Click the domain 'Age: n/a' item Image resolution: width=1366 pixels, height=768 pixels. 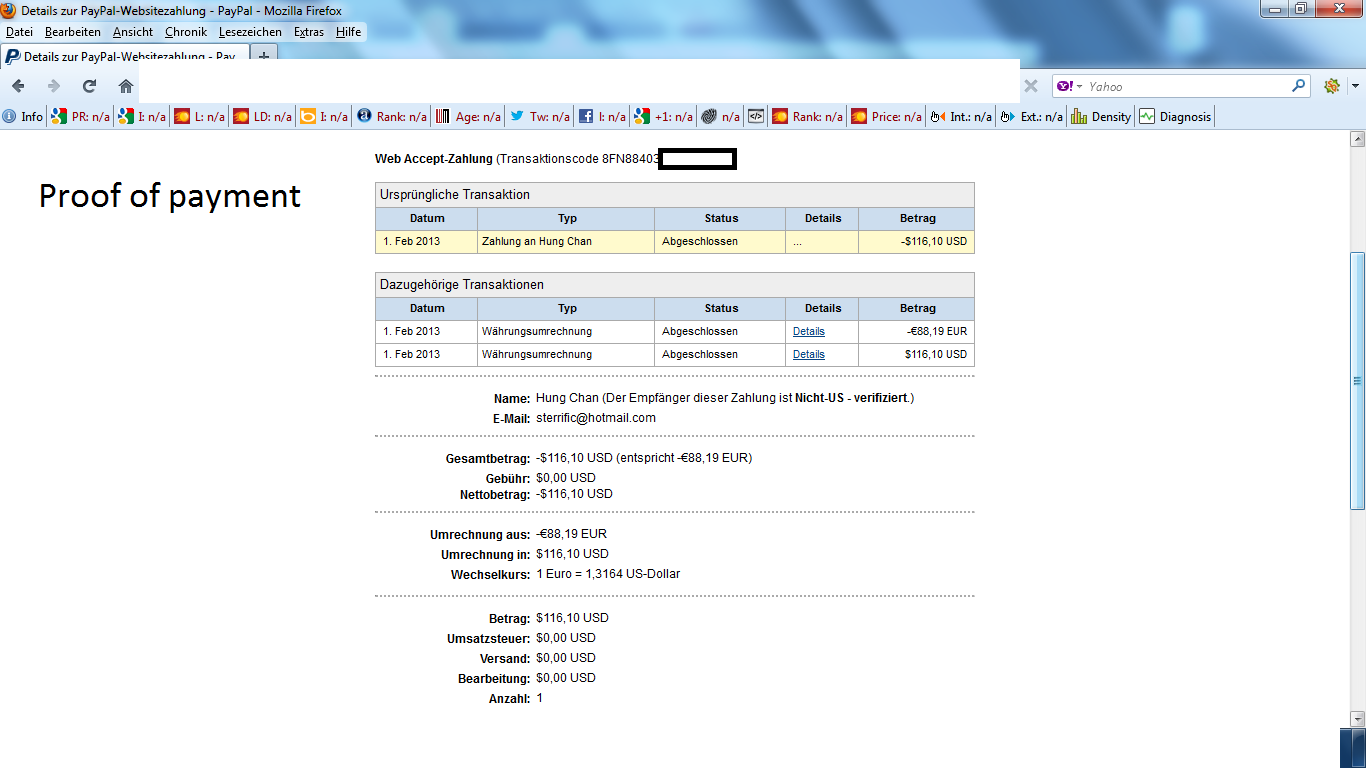[x=468, y=117]
